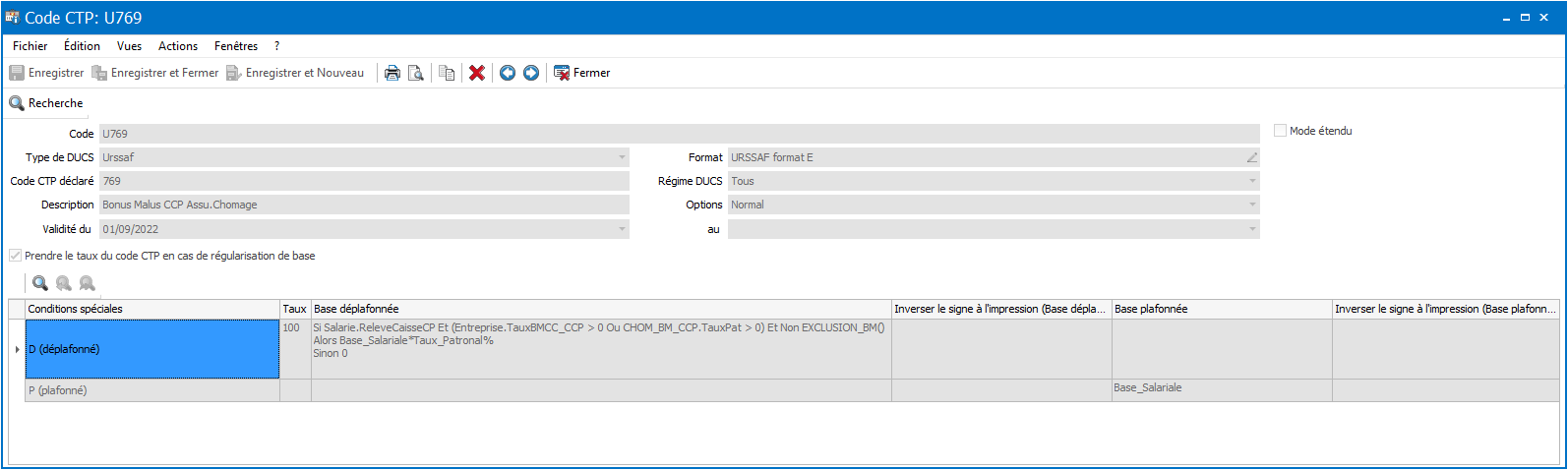Screen dimensions: 1568x470
Task: Click Enregistrer et Nouveau toolbar button
Action: tap(295, 73)
